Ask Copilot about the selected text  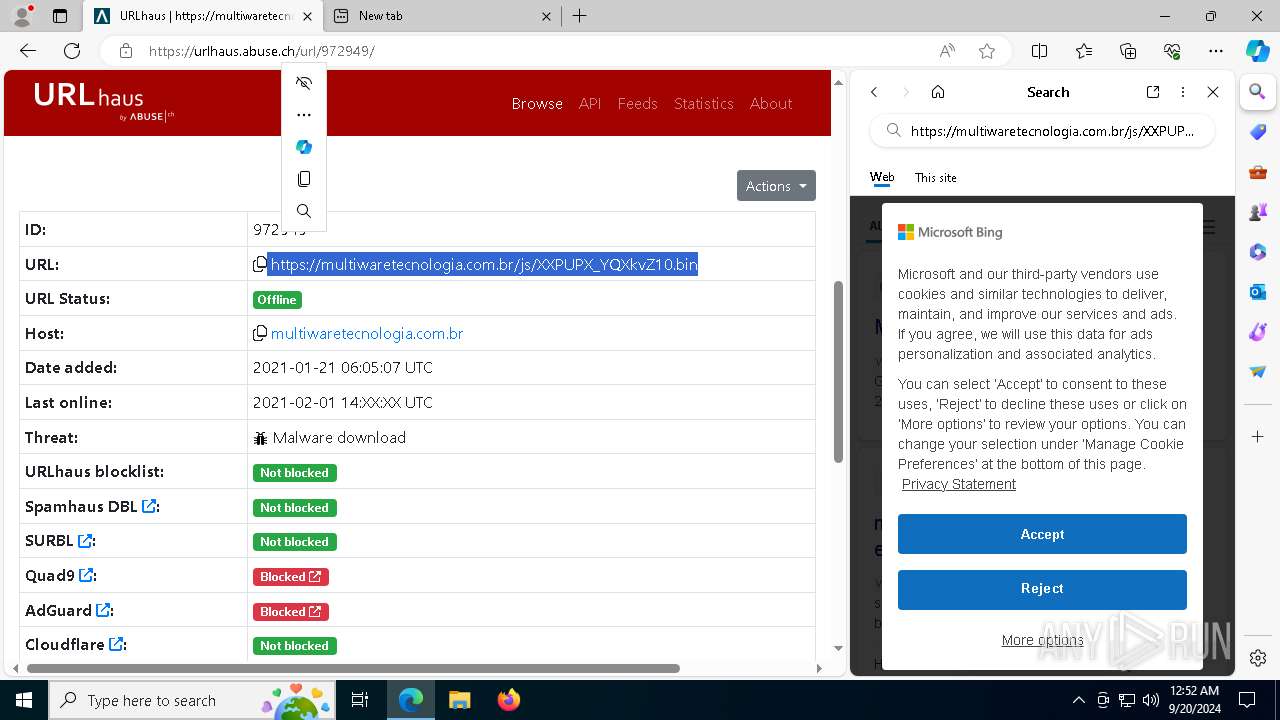pyautogui.click(x=304, y=147)
